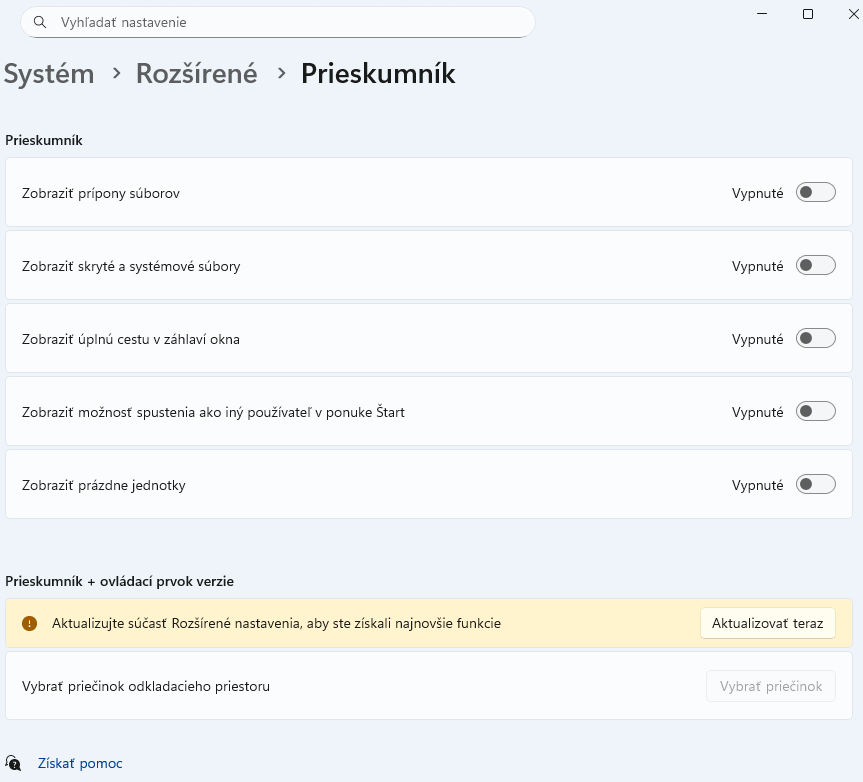Maximize the Settings window
This screenshot has height=782, width=863.
point(808,14)
